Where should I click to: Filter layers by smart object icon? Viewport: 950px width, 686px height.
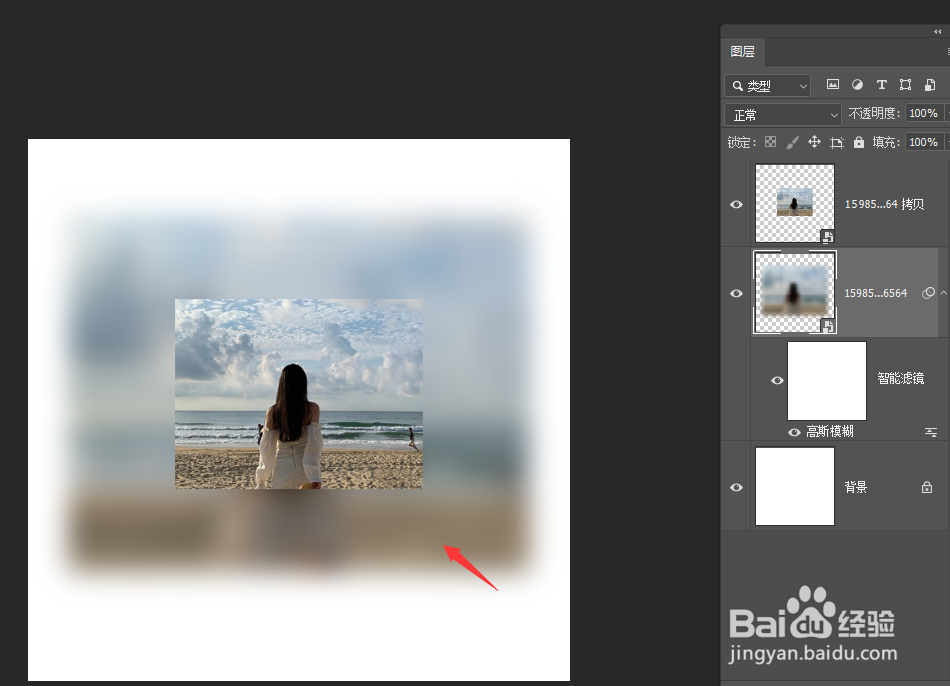929,85
